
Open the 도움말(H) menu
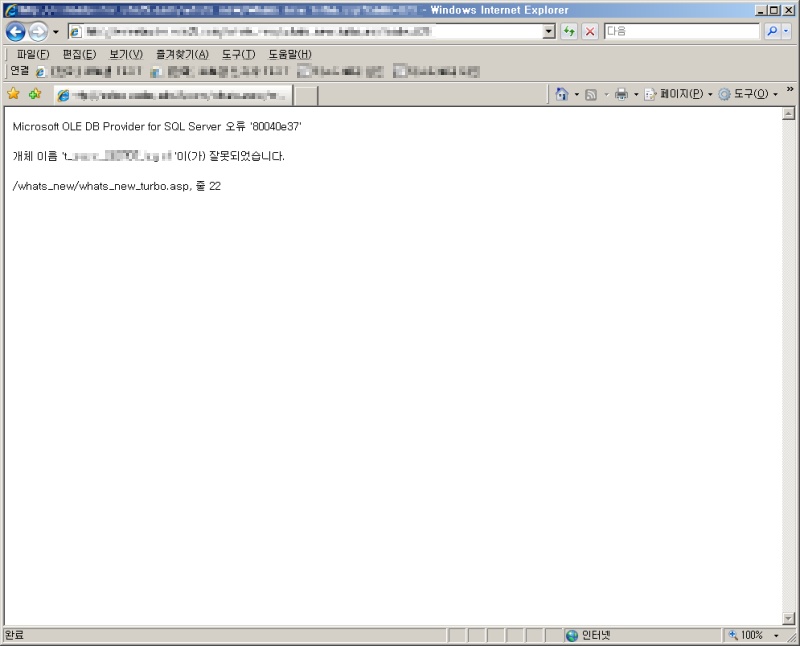point(290,54)
